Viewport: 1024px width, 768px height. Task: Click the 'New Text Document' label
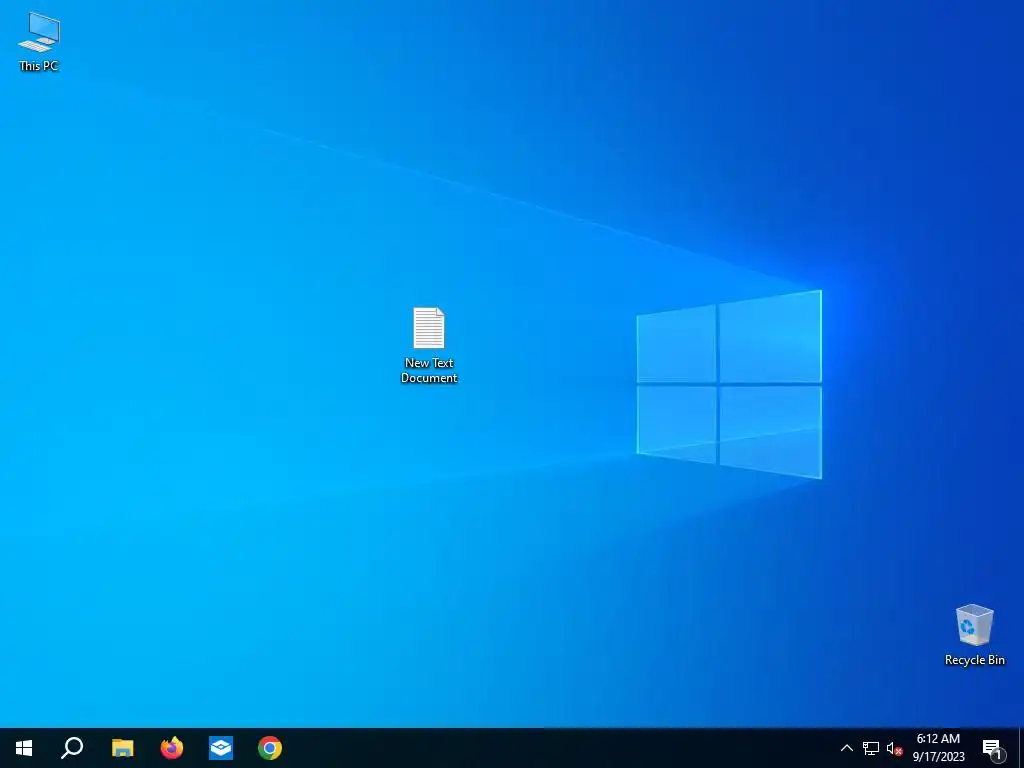tap(429, 370)
